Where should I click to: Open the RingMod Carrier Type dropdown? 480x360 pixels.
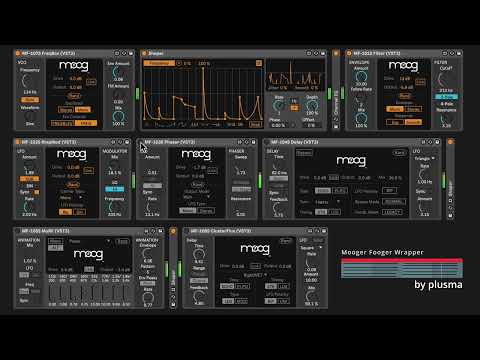71,198
